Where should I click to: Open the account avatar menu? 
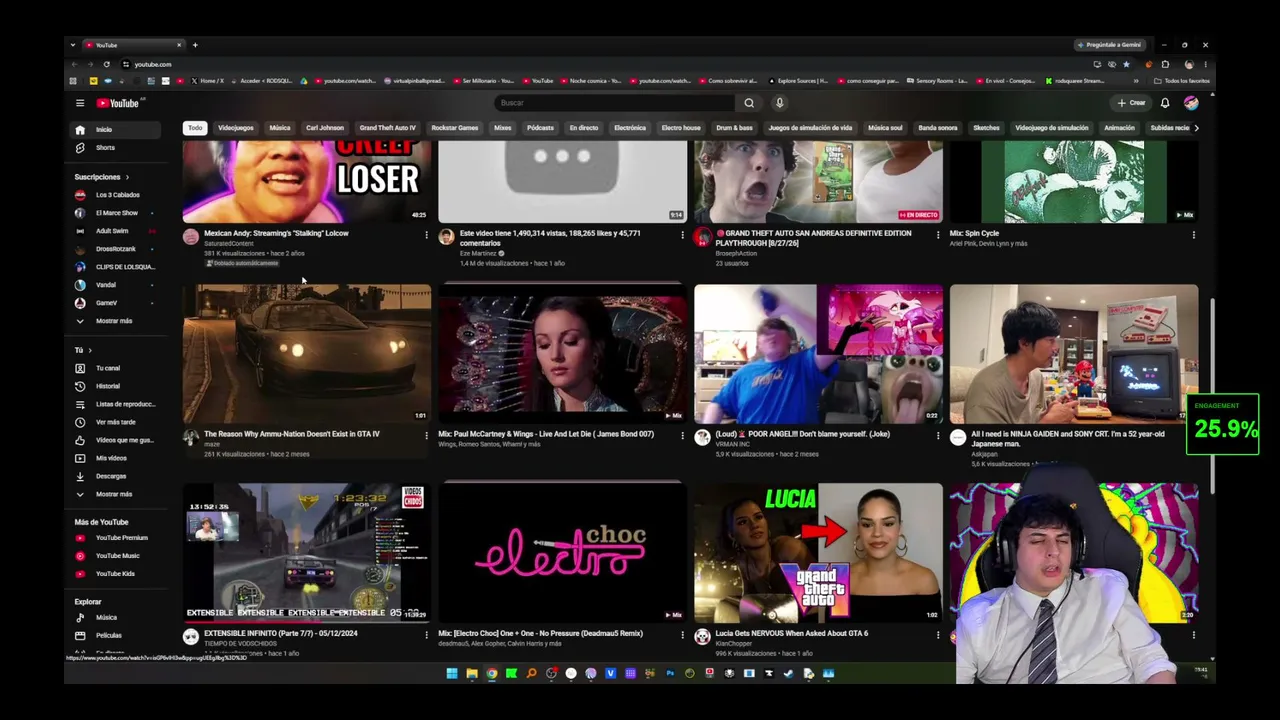(1191, 103)
